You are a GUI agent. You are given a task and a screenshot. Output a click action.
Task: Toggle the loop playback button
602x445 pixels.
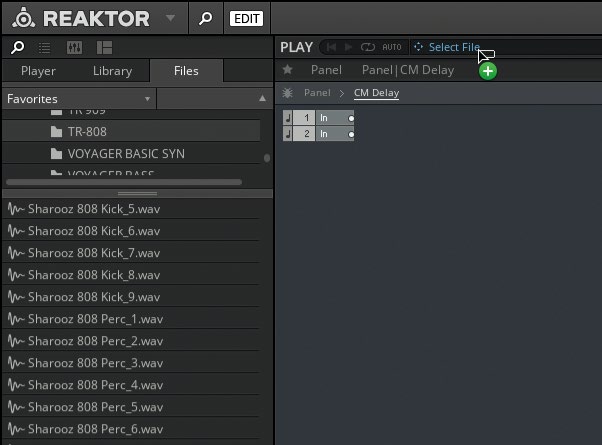tap(367, 47)
